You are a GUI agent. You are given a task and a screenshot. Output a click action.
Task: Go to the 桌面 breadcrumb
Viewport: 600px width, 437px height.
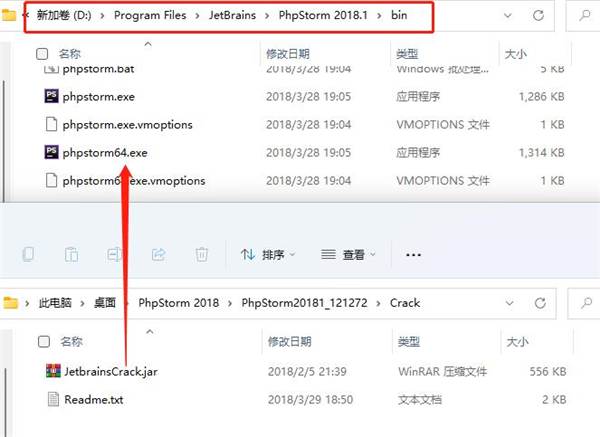(x=105, y=303)
